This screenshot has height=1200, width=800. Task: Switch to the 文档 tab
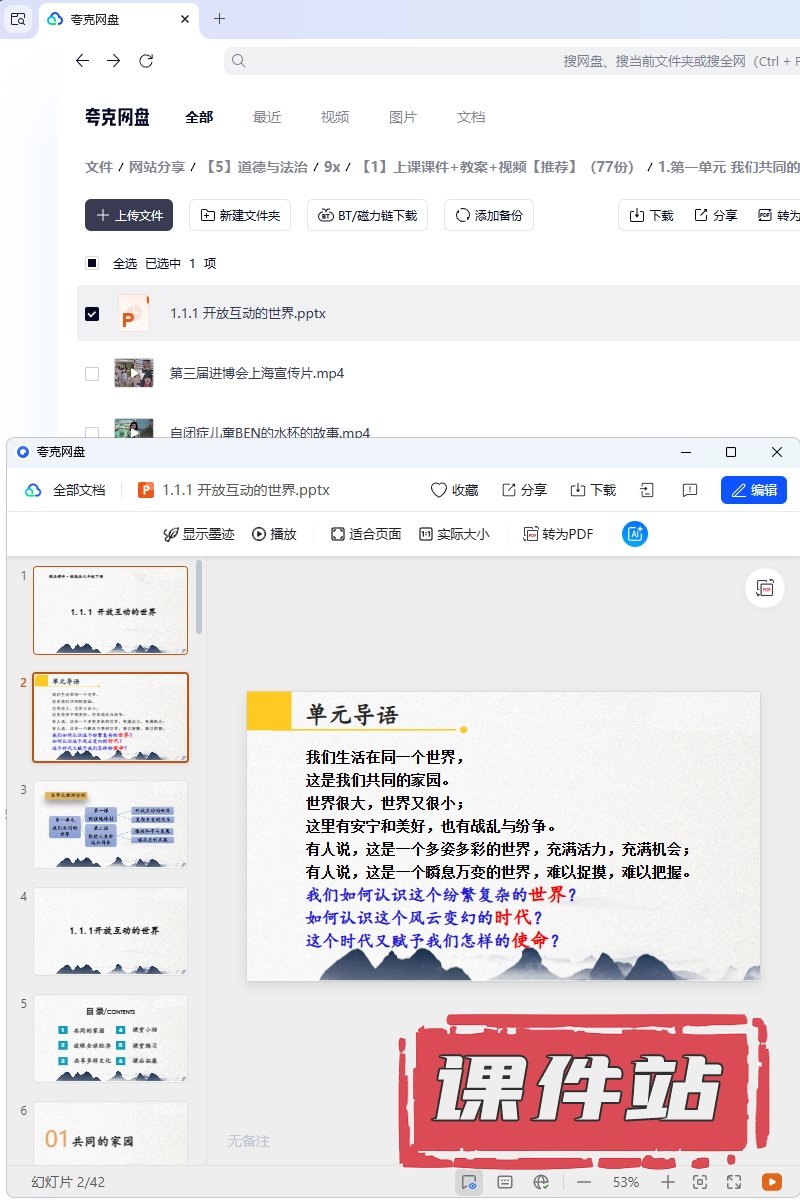(471, 117)
